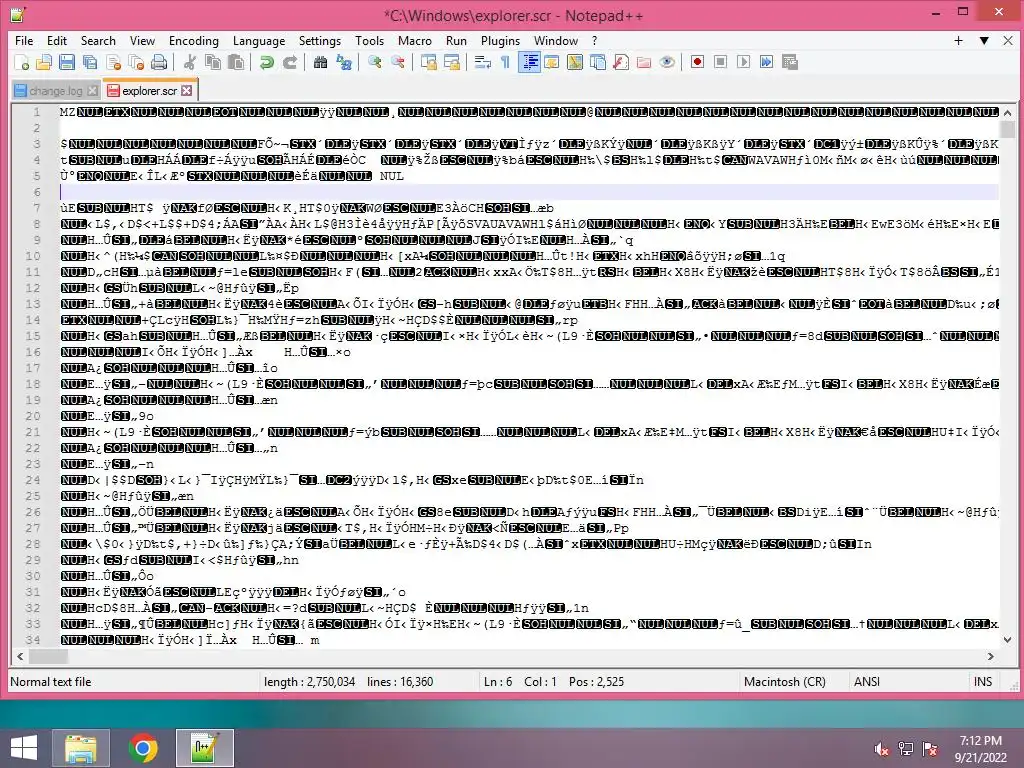
Task: Click the Save recorded macro icon
Action: point(790,62)
